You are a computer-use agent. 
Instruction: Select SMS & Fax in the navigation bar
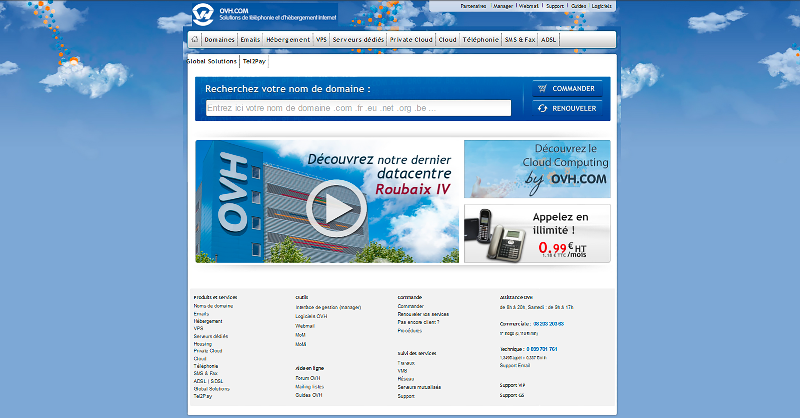520,39
